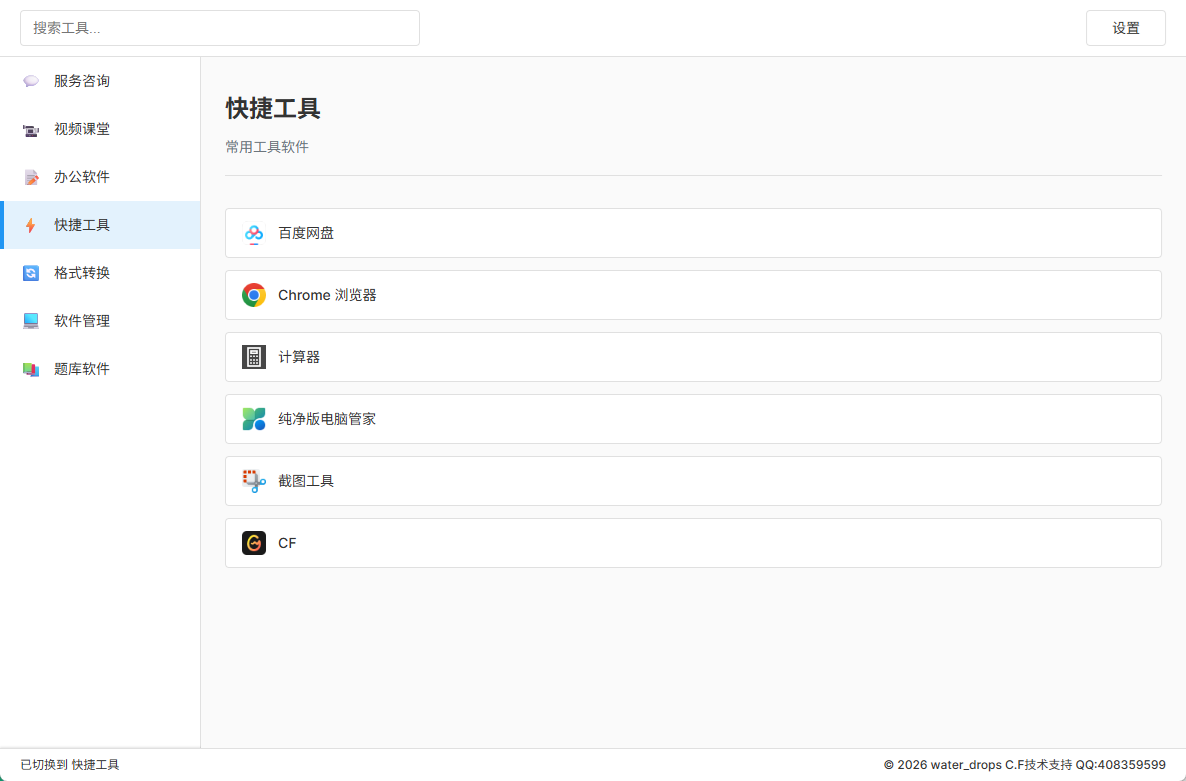Open the 办公软件 section

click(82, 177)
